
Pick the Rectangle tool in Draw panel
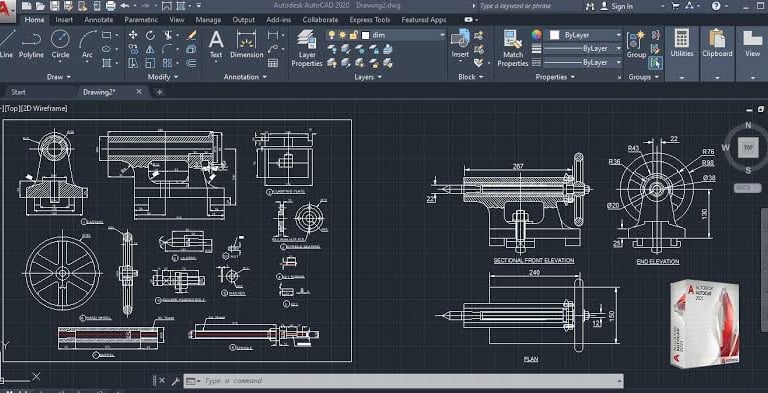pyautogui.click(x=106, y=35)
